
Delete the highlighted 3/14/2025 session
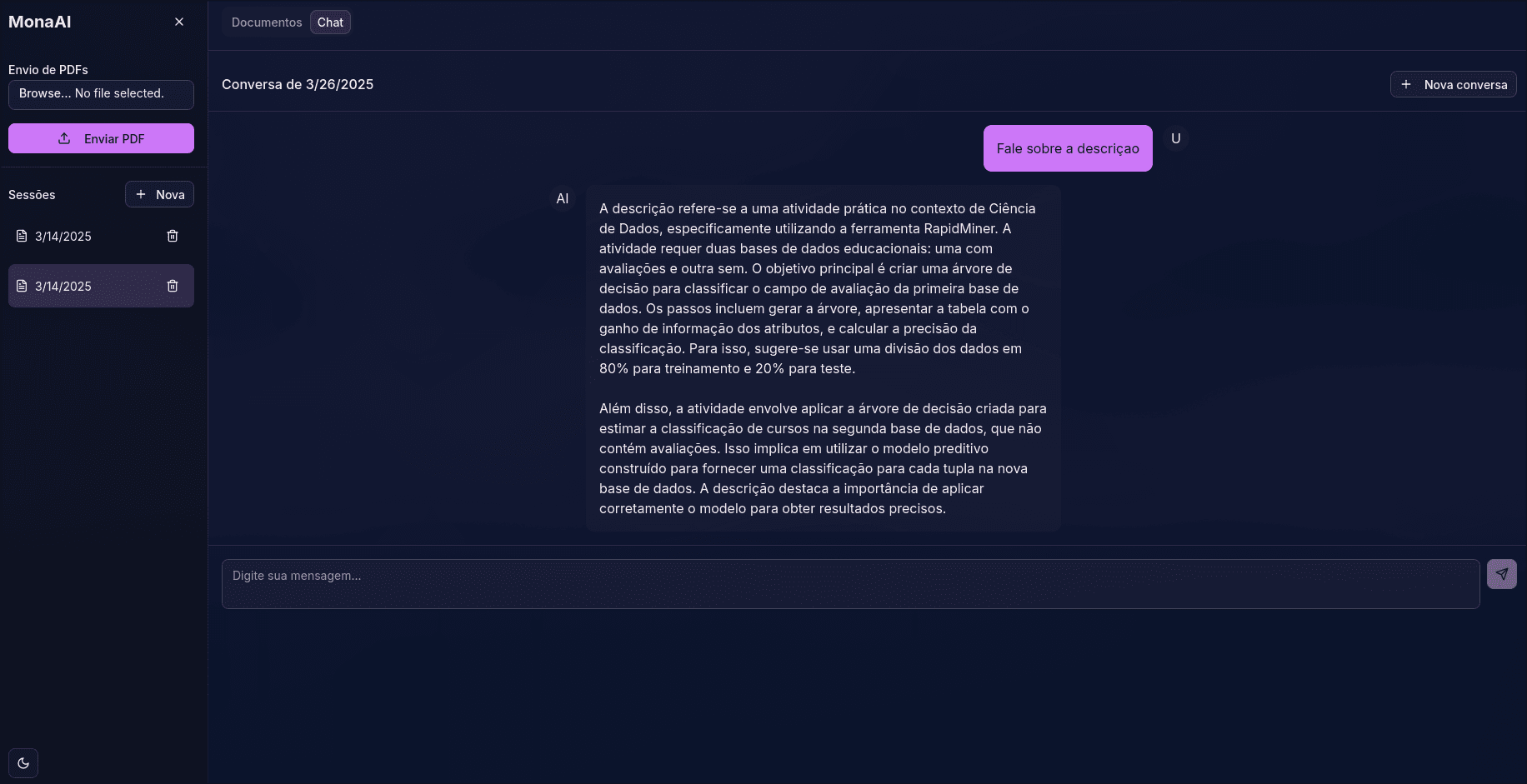click(x=173, y=286)
